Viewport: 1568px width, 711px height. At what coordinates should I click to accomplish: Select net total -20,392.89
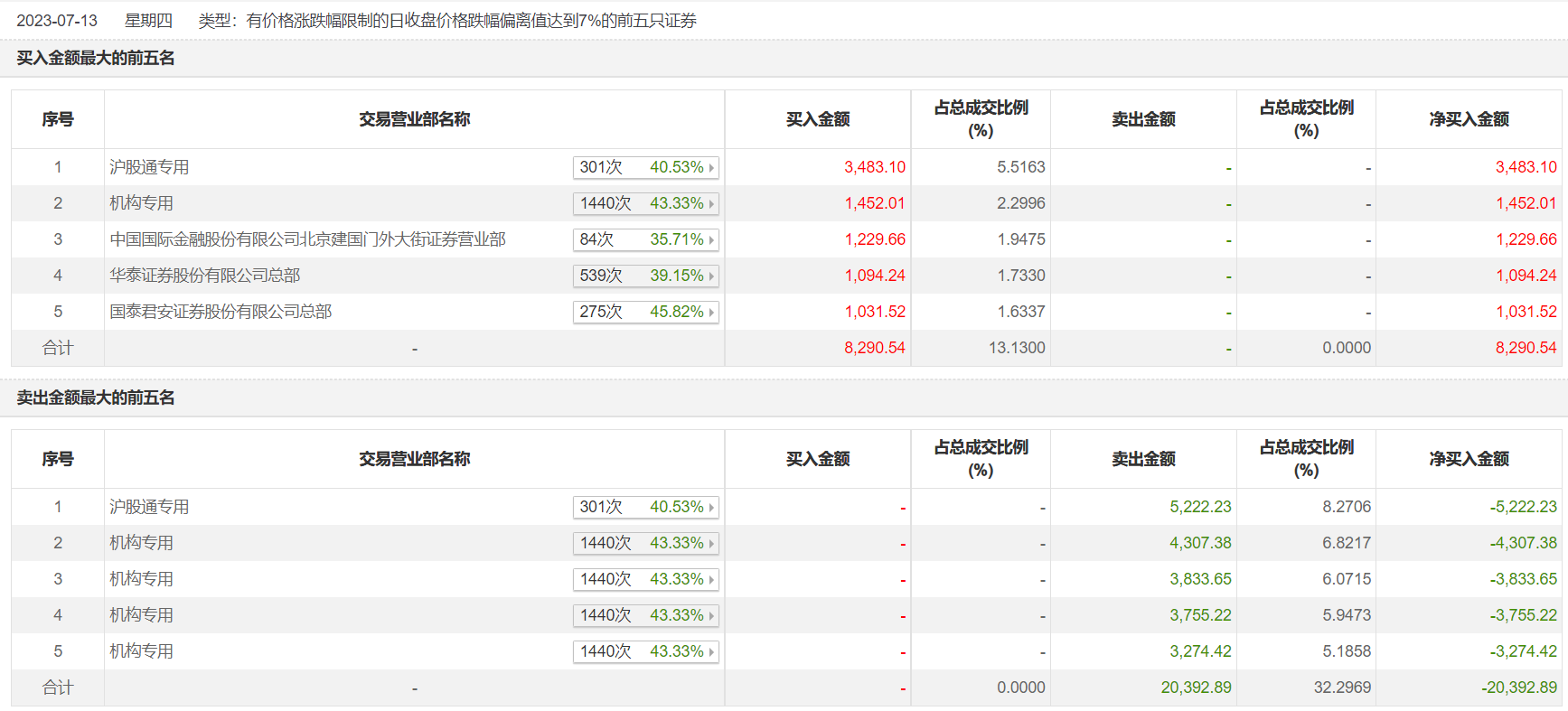[1519, 688]
